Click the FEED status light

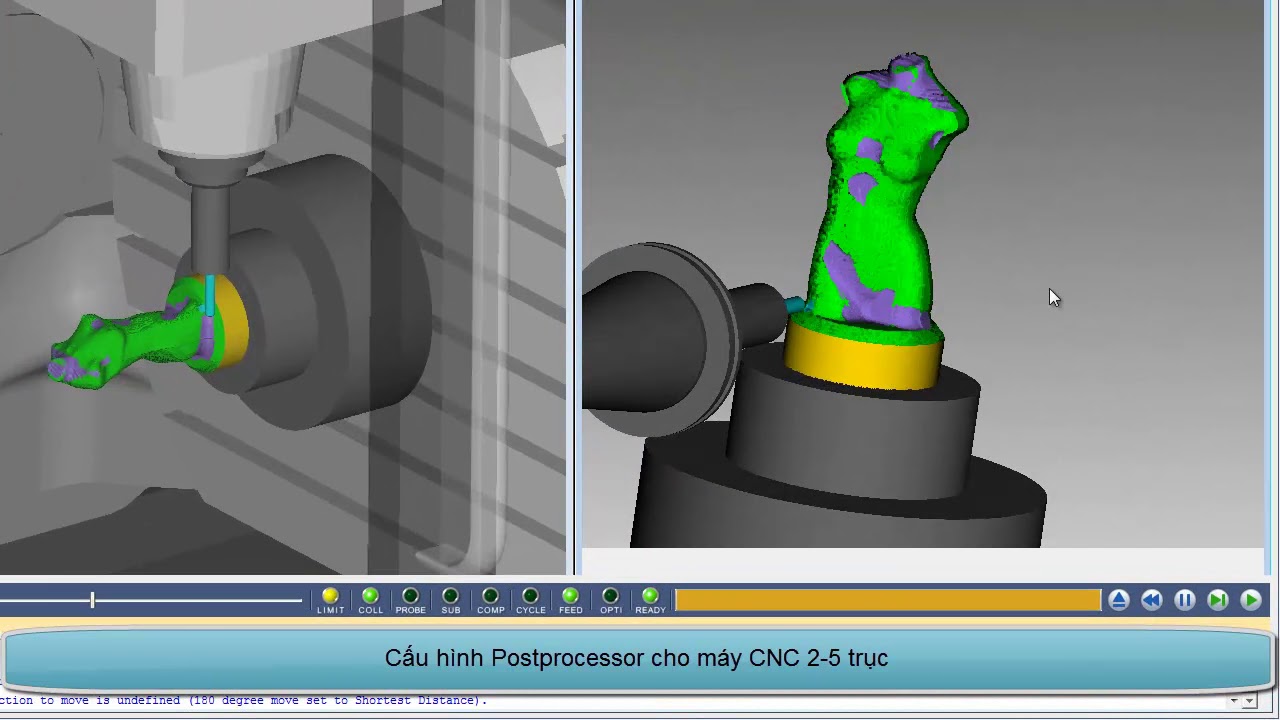pos(570,600)
